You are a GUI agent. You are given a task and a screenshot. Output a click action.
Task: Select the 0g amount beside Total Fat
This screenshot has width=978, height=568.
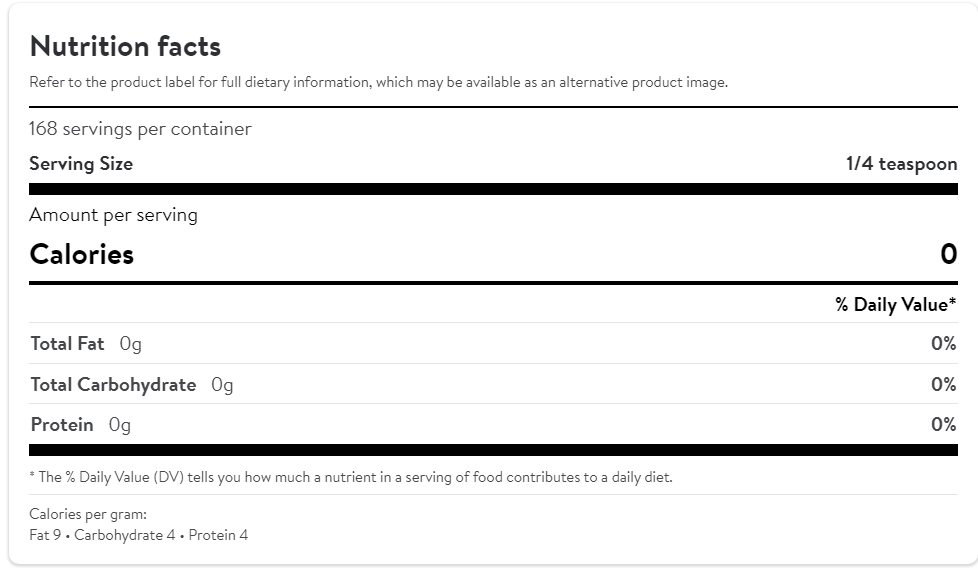pyautogui.click(x=130, y=344)
